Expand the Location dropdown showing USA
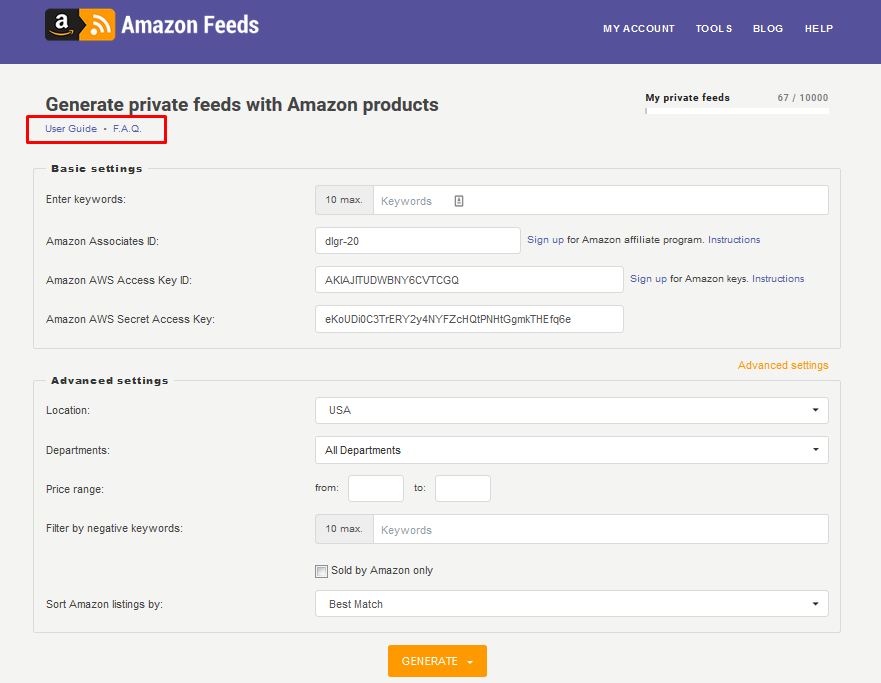Screen dimensions: 881x683 [571, 410]
